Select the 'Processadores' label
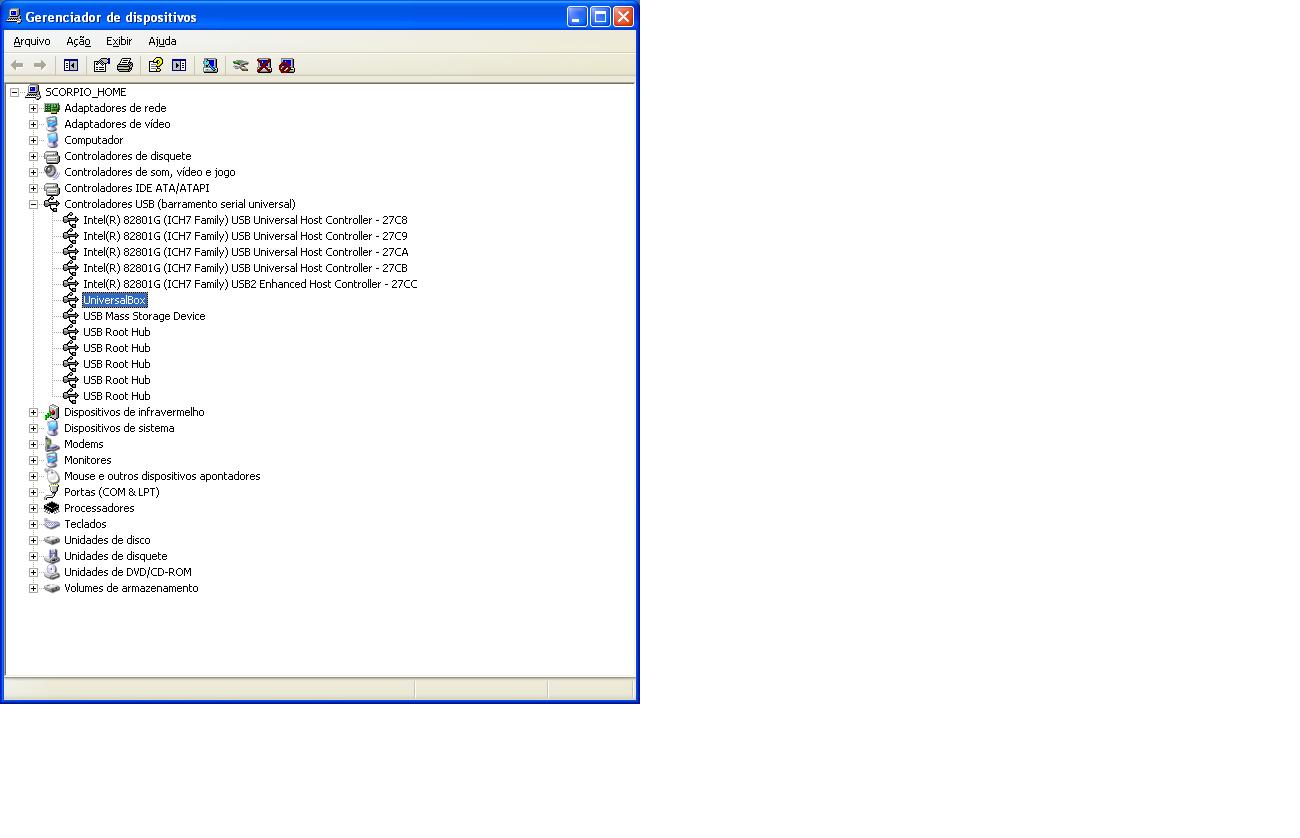This screenshot has height=838, width=1300. (99, 508)
